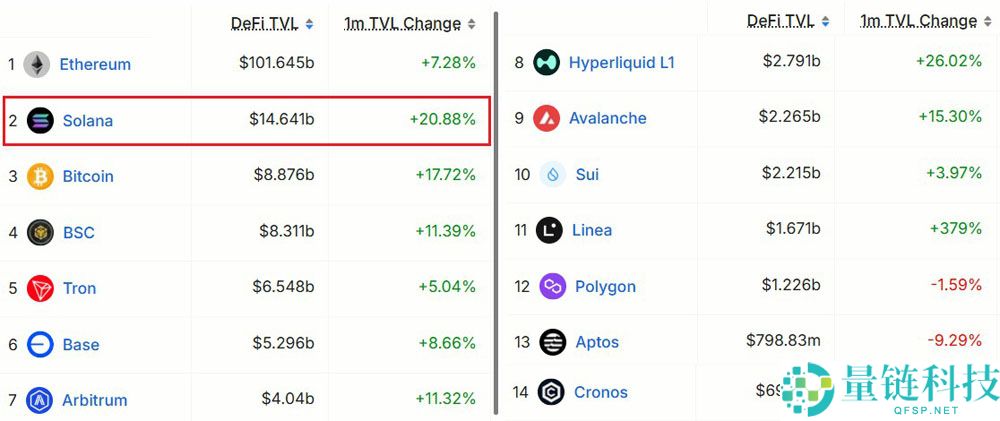Open the Solana chain link
This screenshot has width=1000, height=421.
[x=88, y=121]
